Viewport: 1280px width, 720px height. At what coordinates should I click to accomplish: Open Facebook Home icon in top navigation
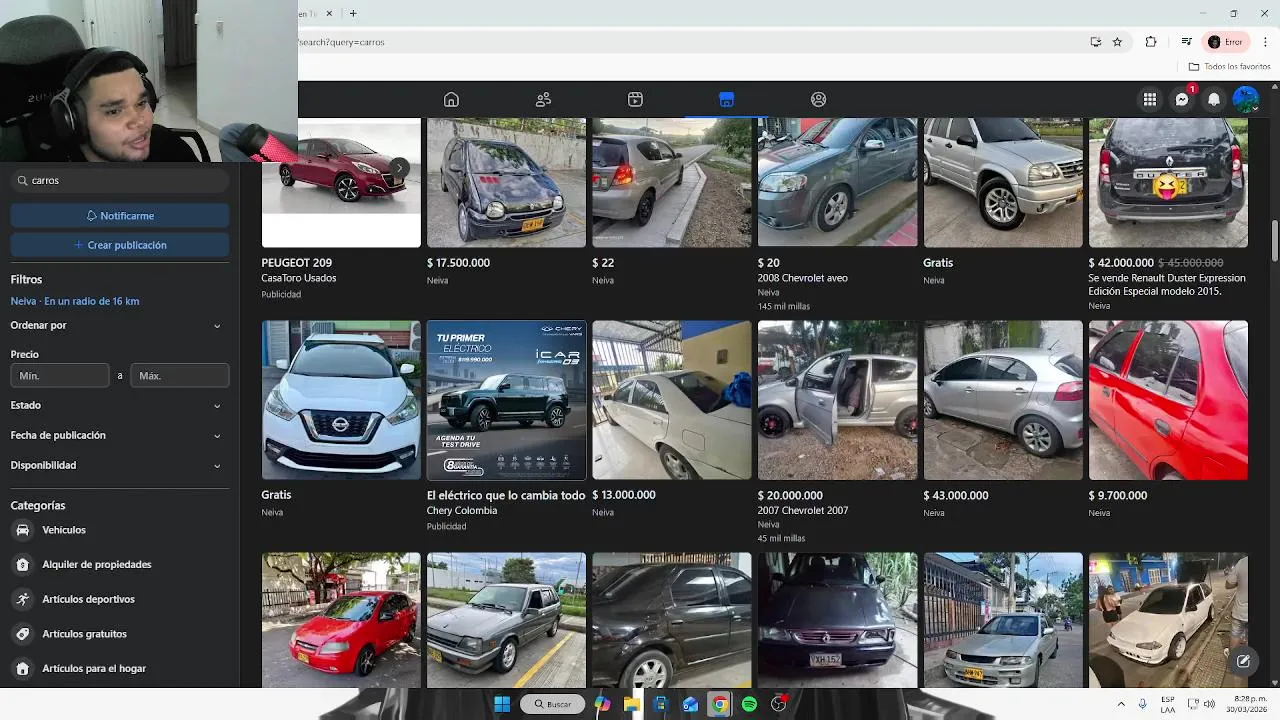(x=451, y=99)
